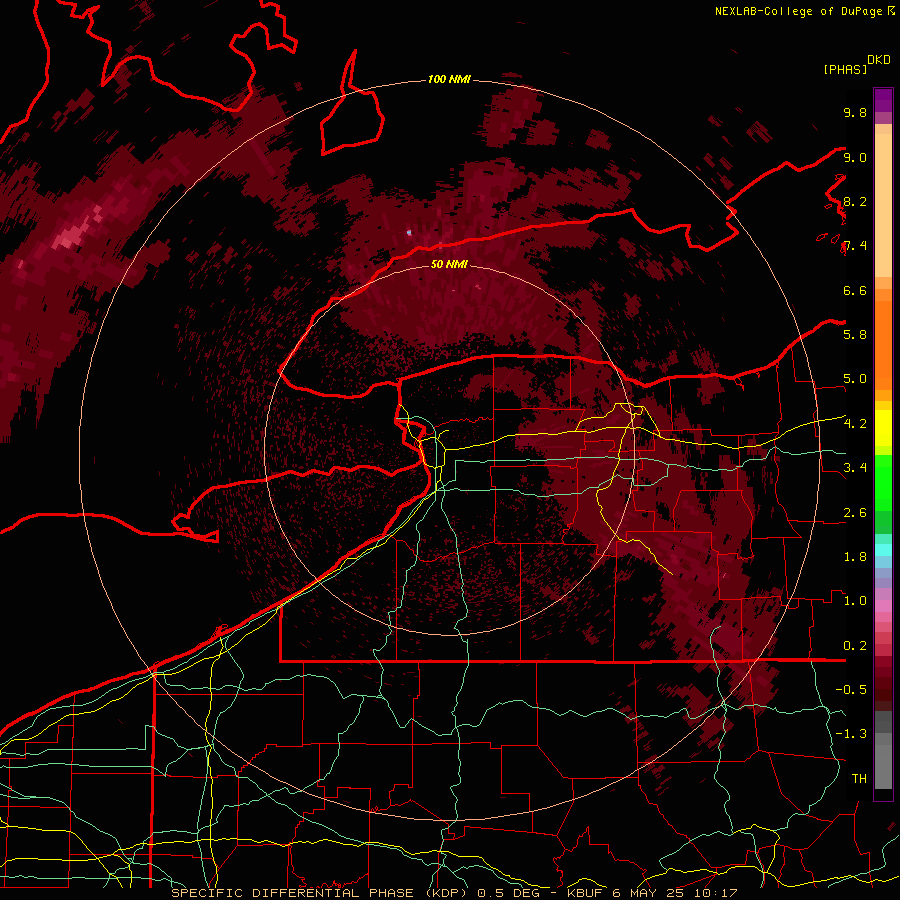Click the 5.8 scale value
The height and width of the screenshot is (900, 900).
tap(855, 335)
